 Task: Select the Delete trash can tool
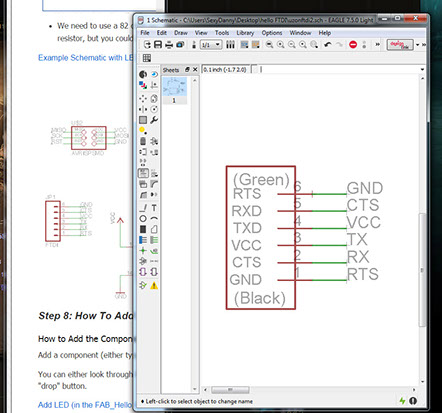143,141
